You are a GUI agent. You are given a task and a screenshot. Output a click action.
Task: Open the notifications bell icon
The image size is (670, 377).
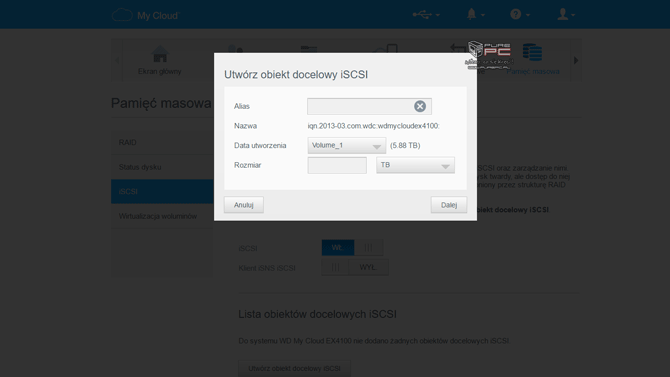[x=475, y=15]
